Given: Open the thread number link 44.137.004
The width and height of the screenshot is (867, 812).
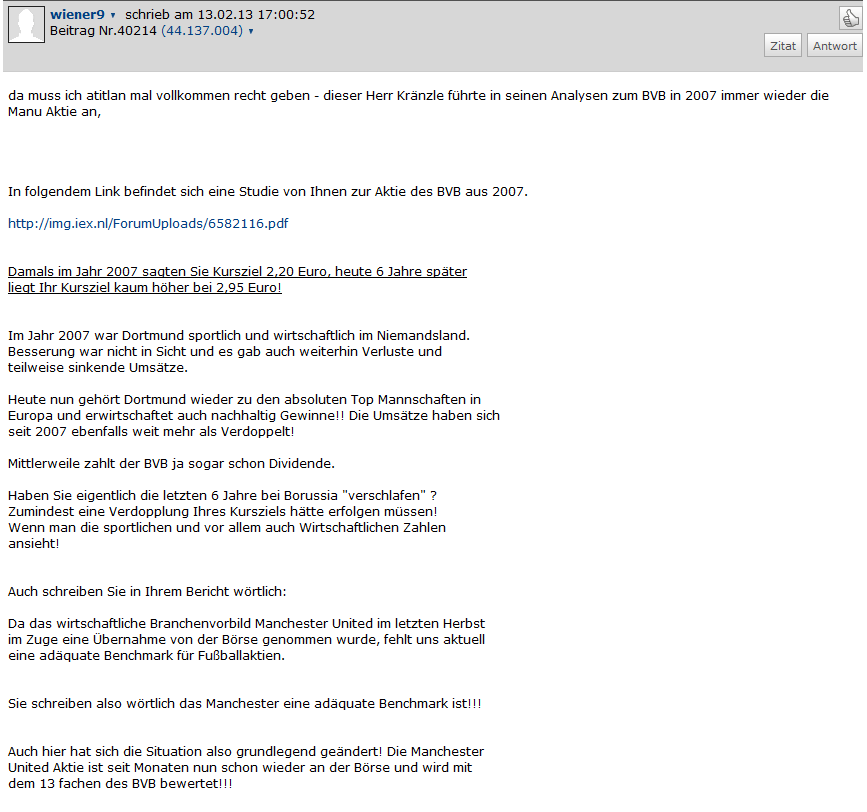Looking at the screenshot, I should (202, 30).
